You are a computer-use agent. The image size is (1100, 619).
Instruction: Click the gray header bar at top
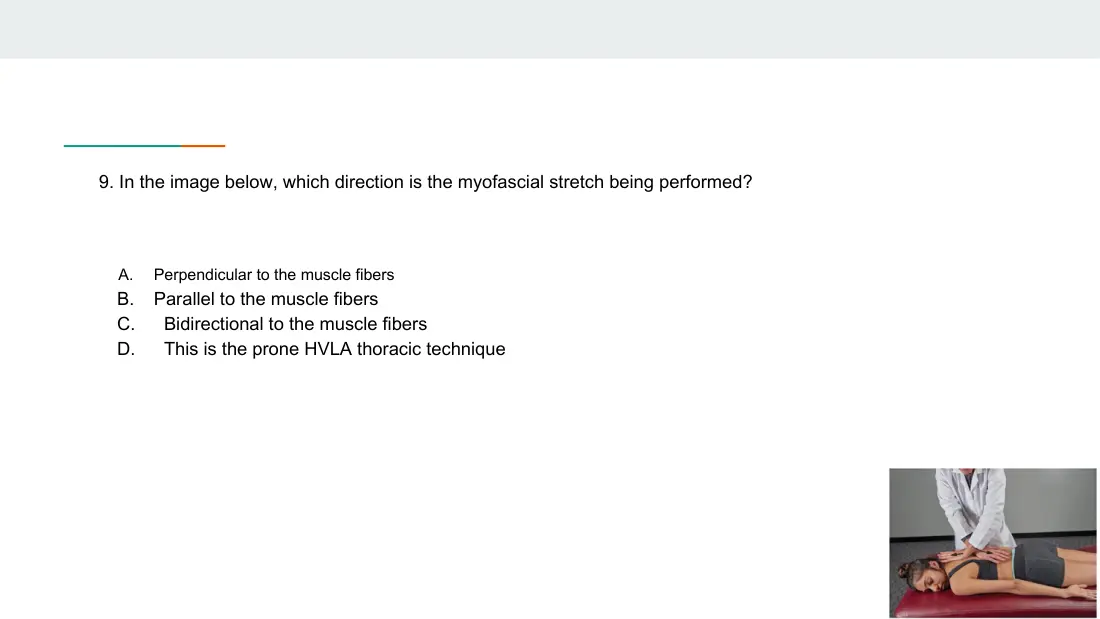pos(550,29)
